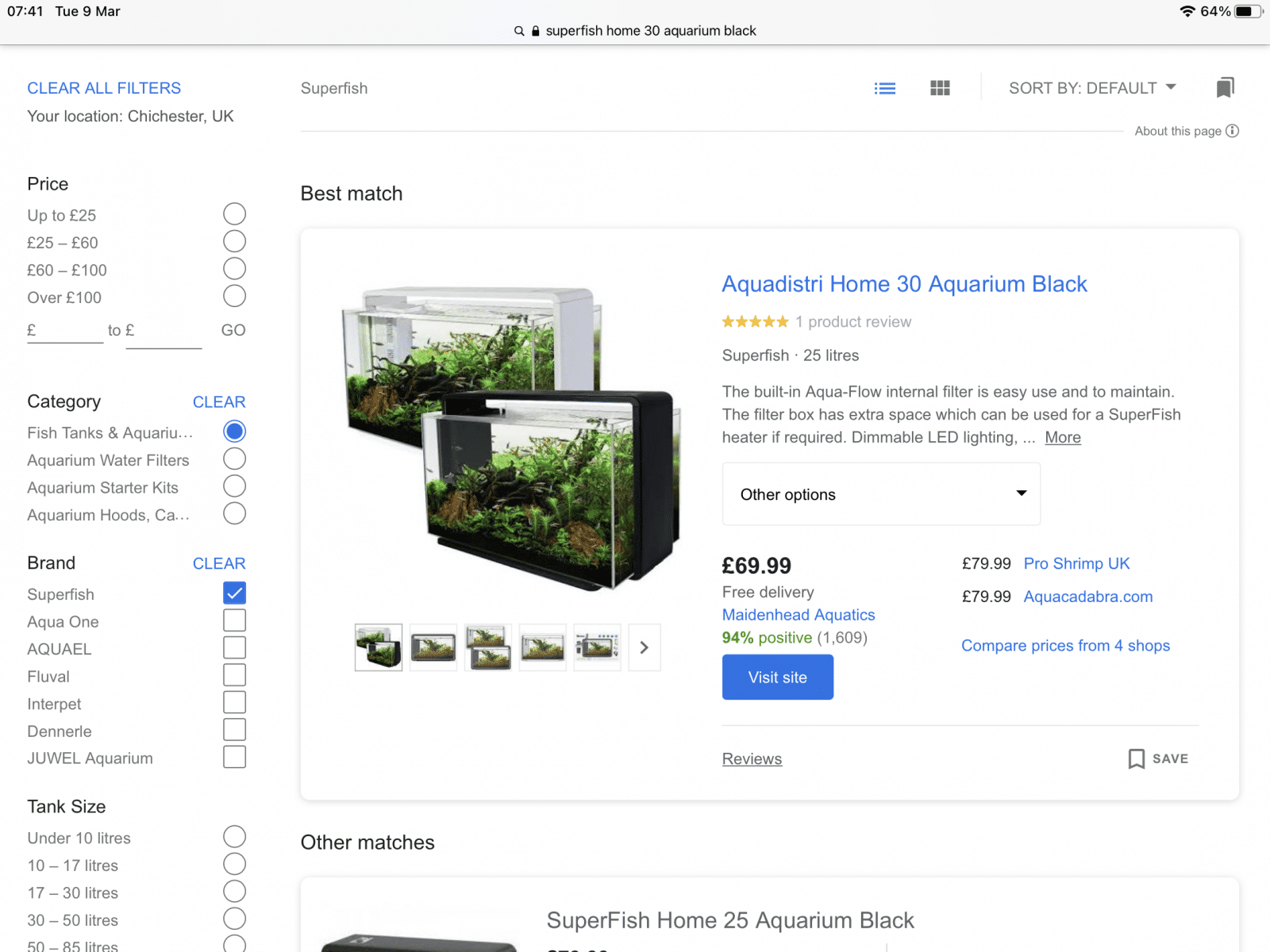Save the Aquadistri aquarium product
The height and width of the screenshot is (952, 1270).
(x=1158, y=758)
